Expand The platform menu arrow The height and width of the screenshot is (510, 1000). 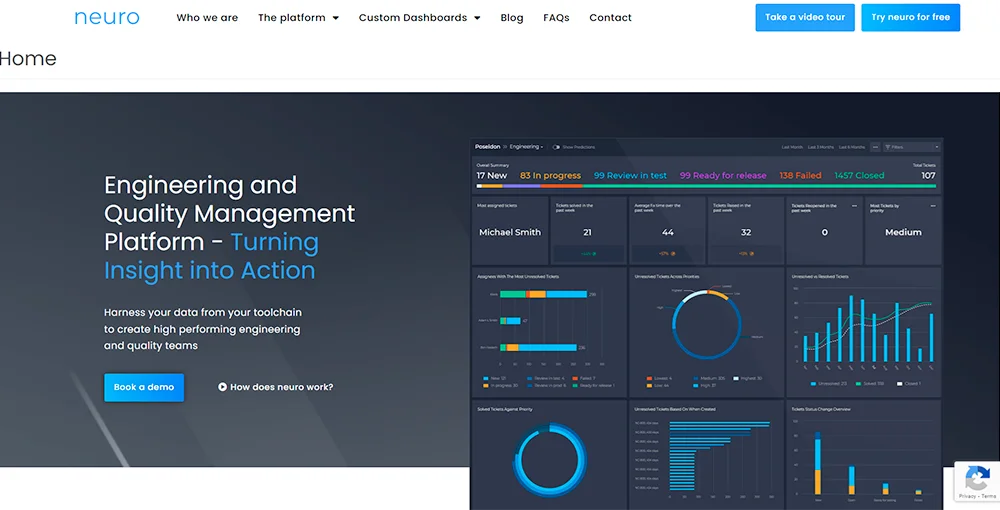click(336, 18)
